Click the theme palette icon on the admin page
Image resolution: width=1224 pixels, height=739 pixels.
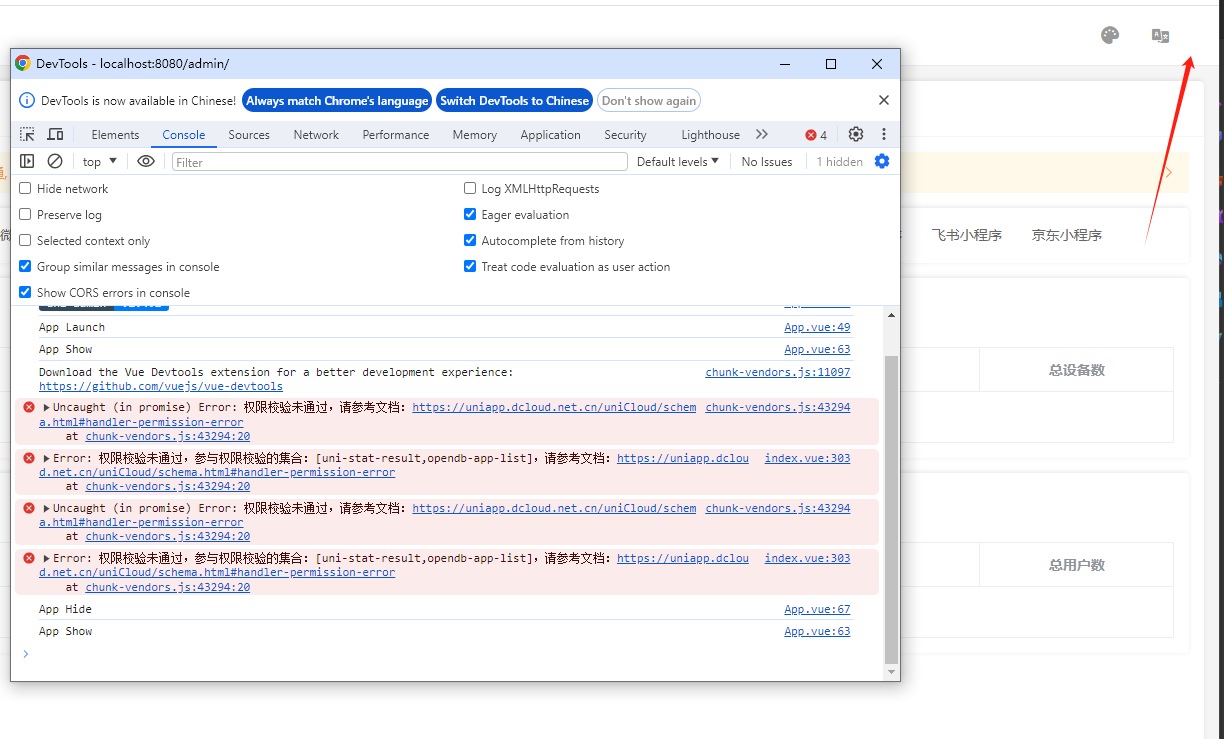[1110, 36]
